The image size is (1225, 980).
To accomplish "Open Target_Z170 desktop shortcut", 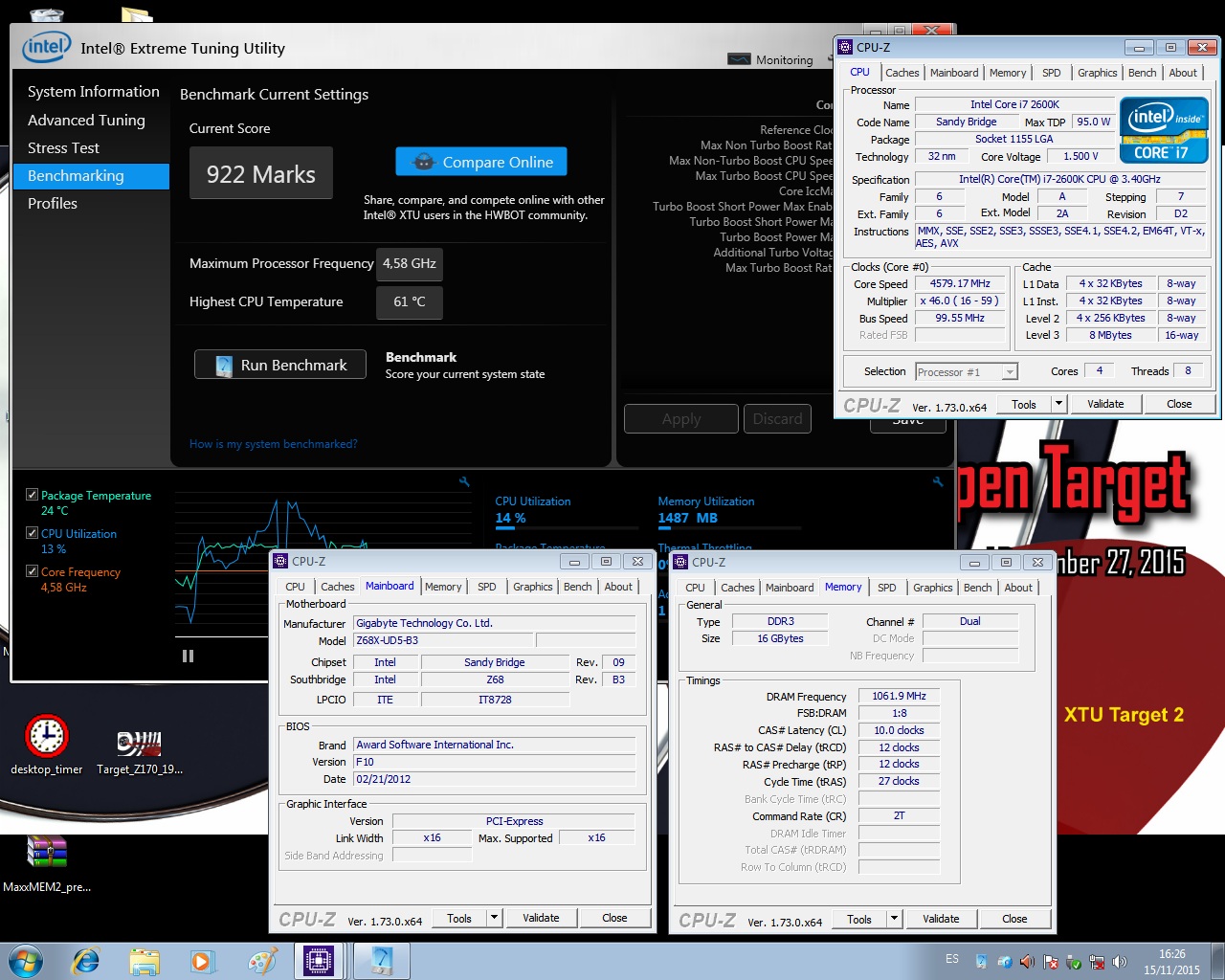I will coord(140,748).
